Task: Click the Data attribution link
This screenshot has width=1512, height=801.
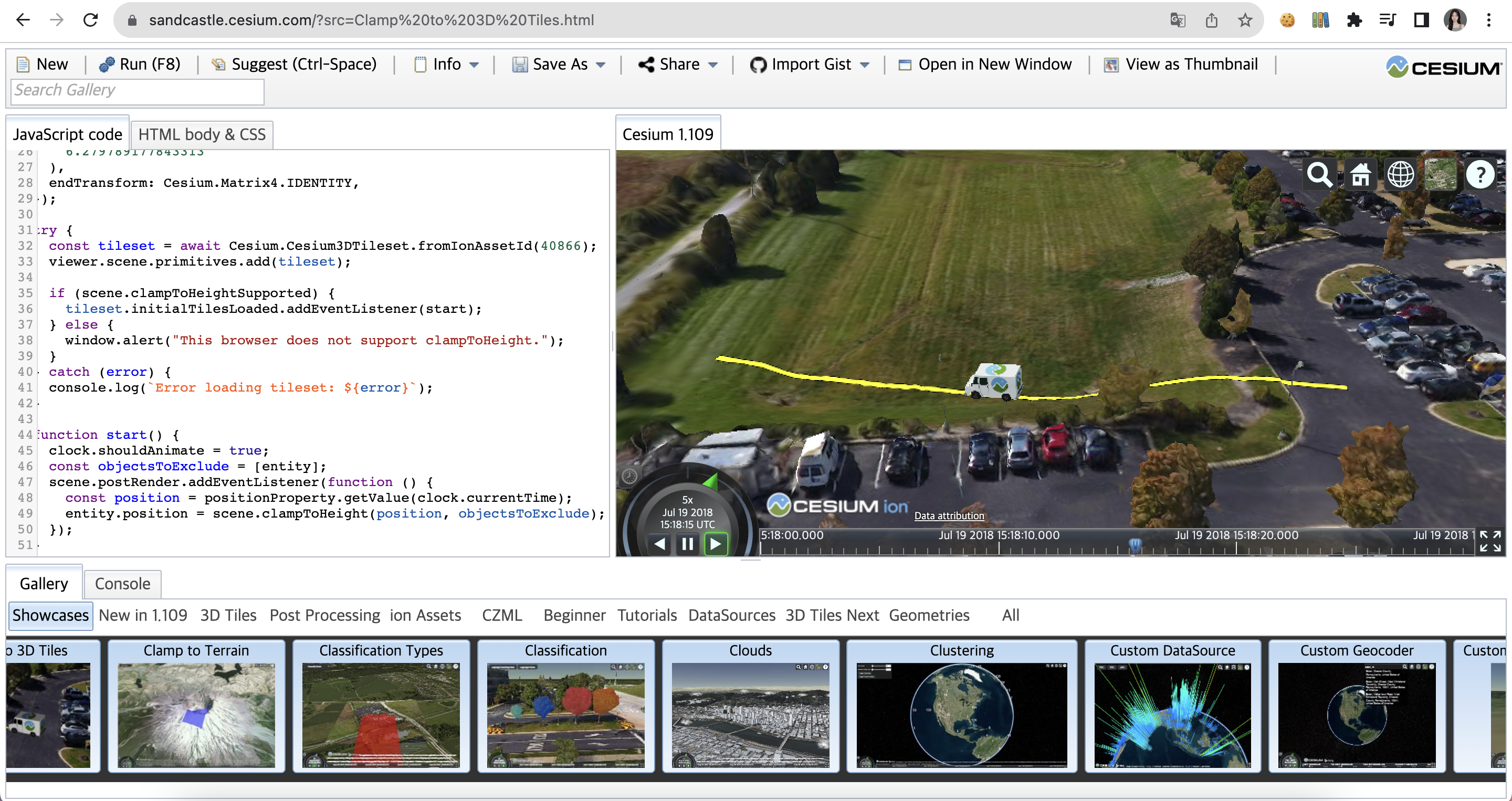Action: point(949,515)
